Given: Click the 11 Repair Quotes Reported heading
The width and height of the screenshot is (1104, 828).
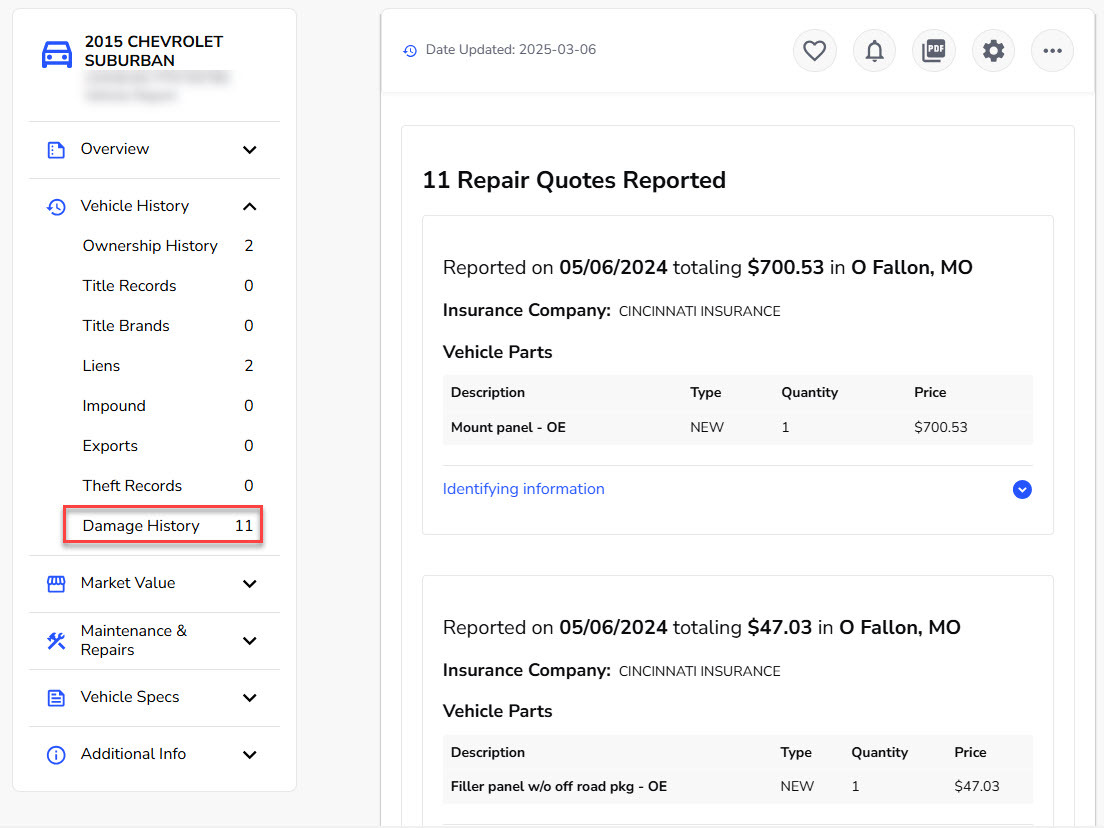Looking at the screenshot, I should point(574,180).
